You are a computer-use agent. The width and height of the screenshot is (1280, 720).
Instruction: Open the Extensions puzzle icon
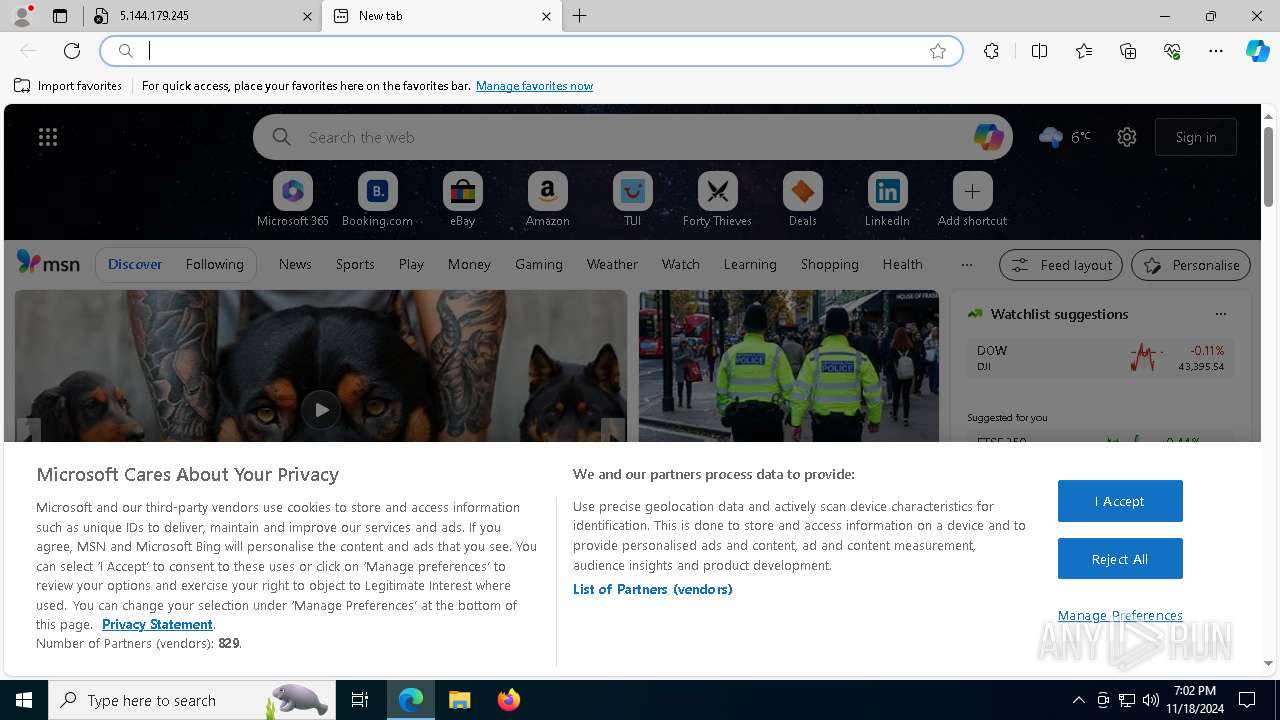pos(991,51)
